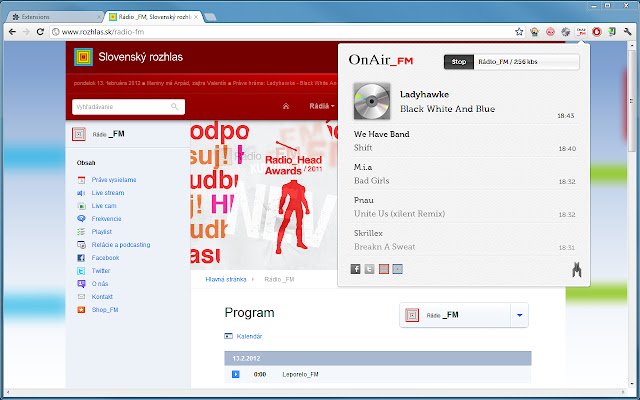
Task: Click the Live cam sidebar icon
Action: 81,206
